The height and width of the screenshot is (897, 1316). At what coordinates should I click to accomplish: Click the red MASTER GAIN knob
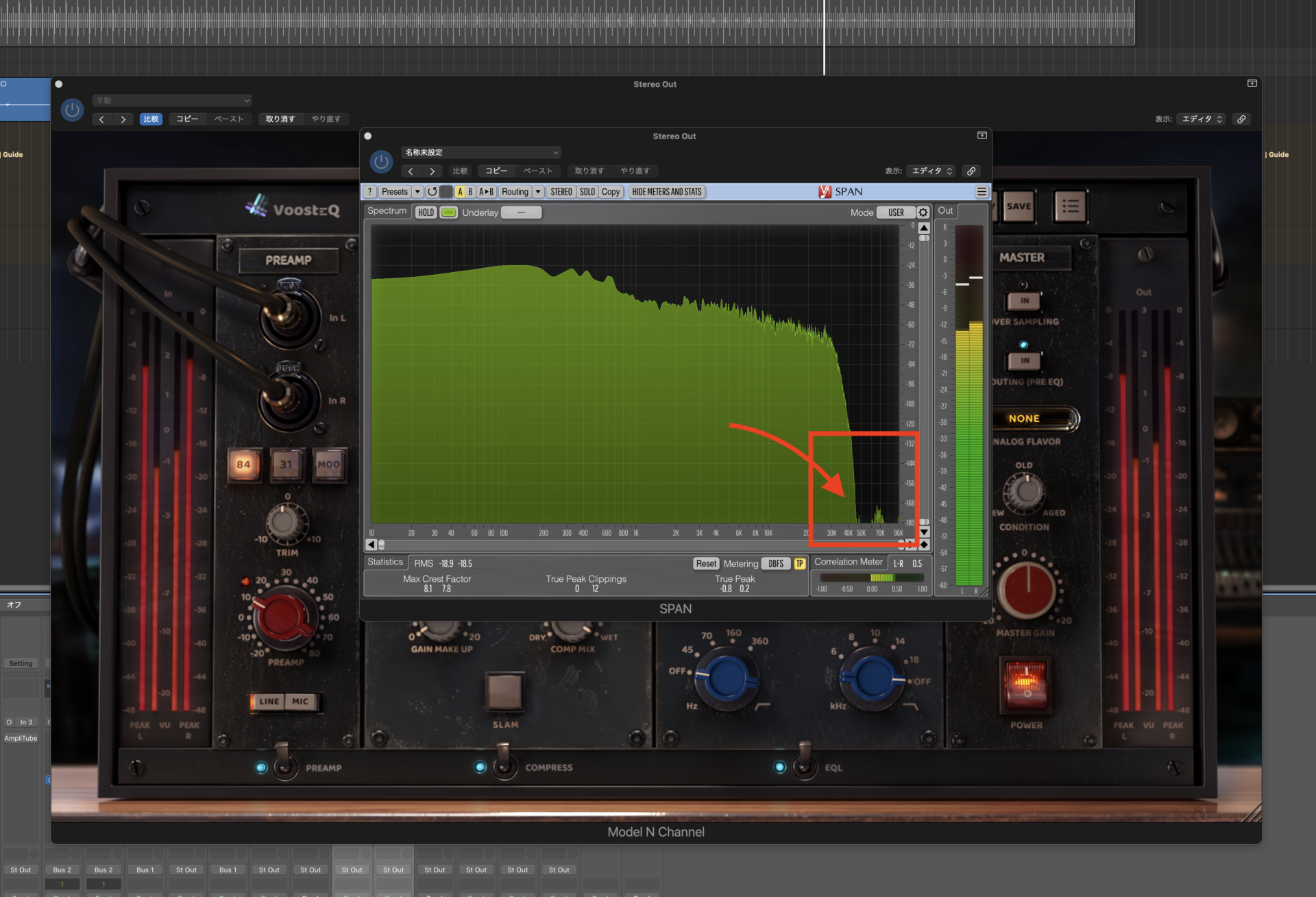click(1026, 591)
